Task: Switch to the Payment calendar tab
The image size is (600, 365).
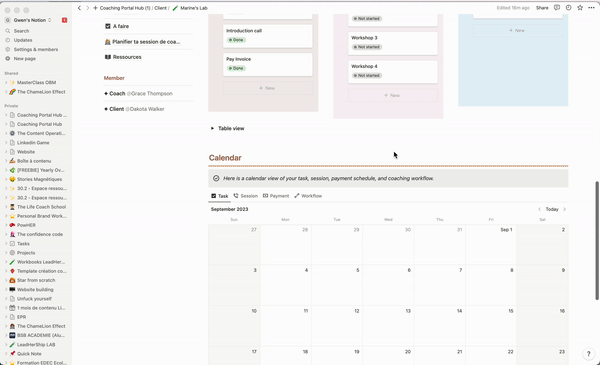Action: [276, 196]
